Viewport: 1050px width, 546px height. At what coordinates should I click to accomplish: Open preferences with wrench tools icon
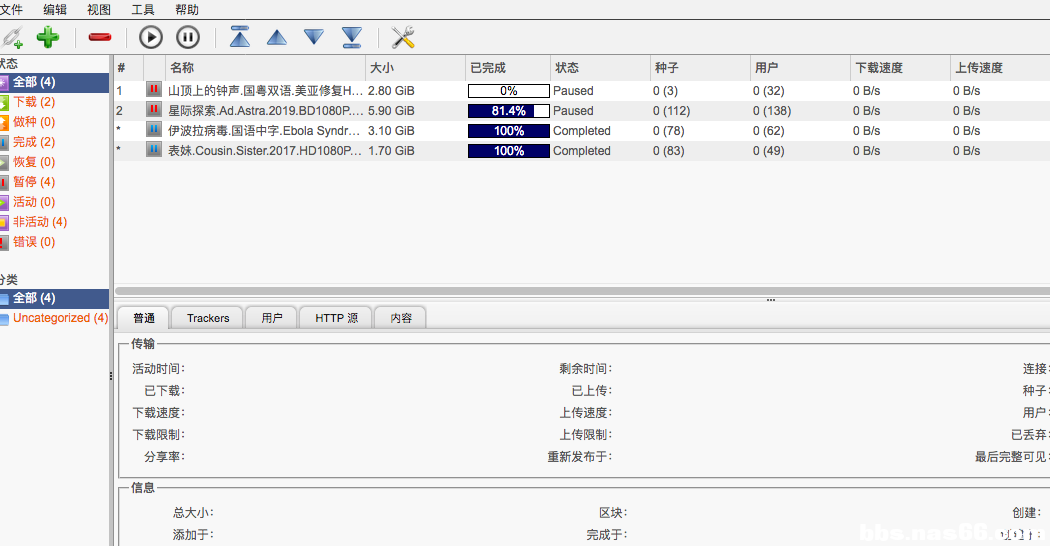coord(403,38)
